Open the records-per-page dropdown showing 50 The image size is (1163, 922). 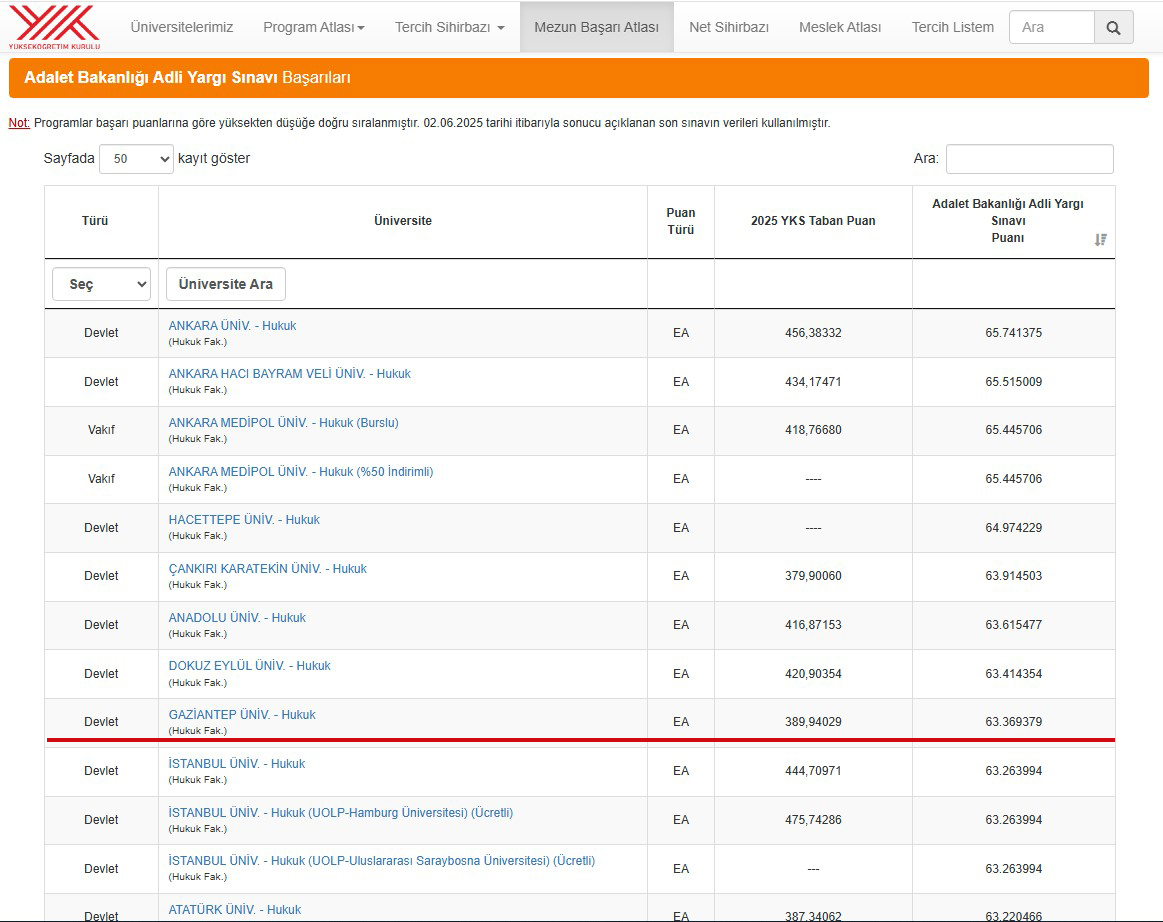[136, 158]
